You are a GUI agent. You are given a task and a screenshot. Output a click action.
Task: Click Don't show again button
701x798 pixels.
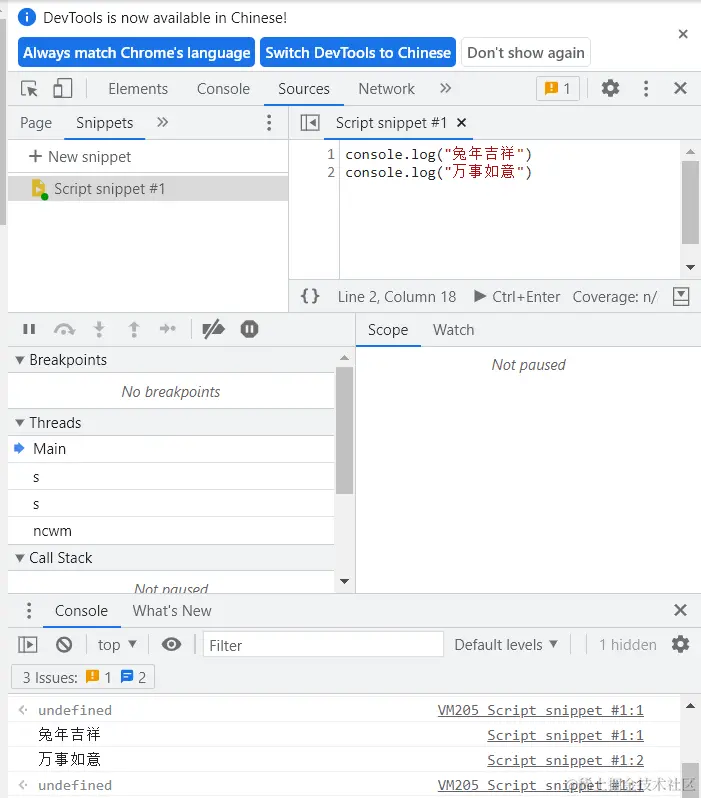(526, 52)
